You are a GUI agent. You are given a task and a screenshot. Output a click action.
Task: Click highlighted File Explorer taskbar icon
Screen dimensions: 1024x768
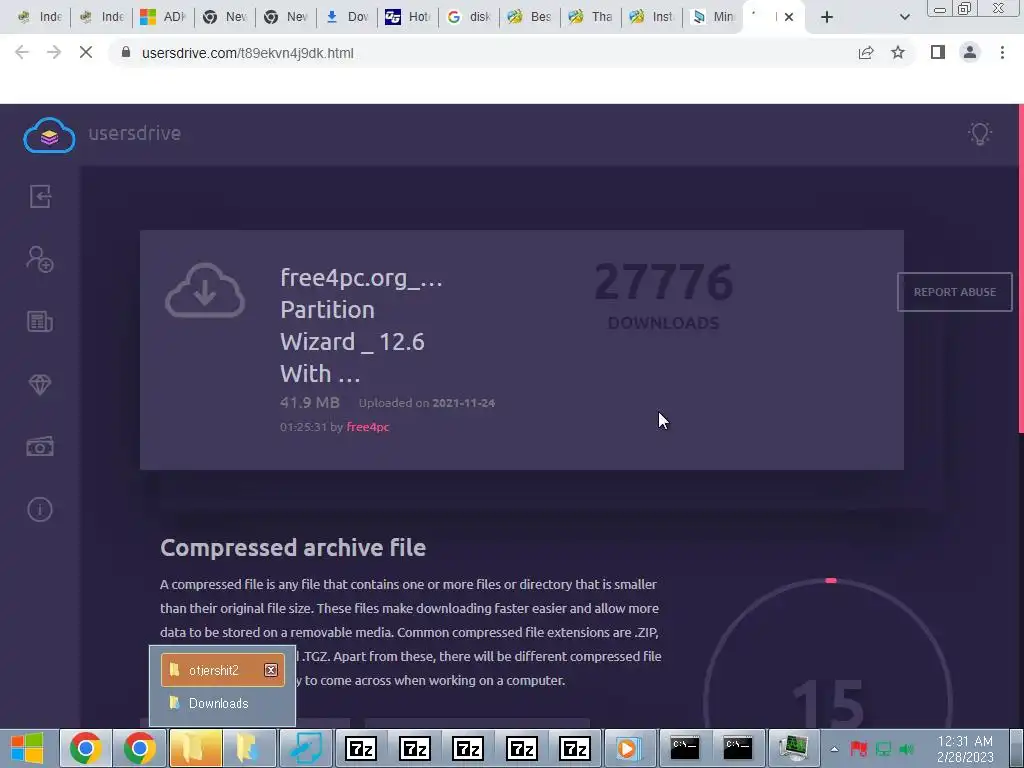195,748
